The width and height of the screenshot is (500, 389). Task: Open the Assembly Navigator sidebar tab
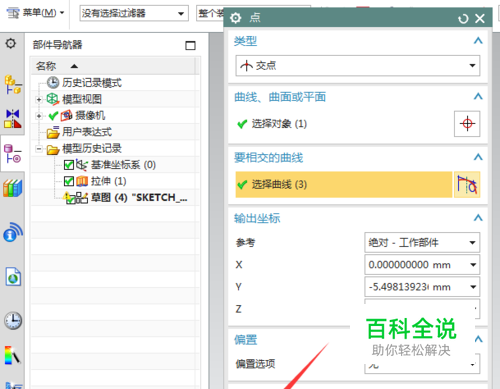(13, 84)
